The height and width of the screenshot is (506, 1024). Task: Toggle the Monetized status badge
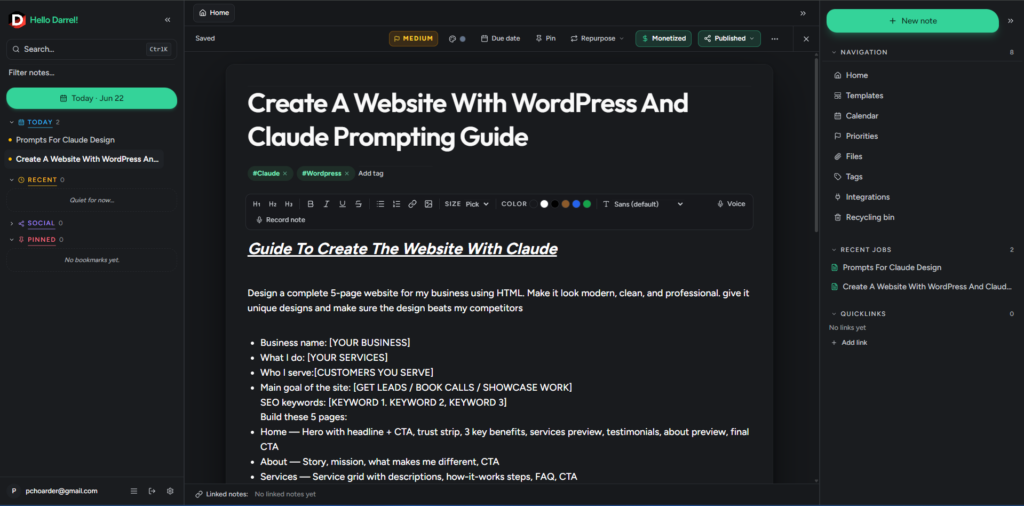[664, 39]
